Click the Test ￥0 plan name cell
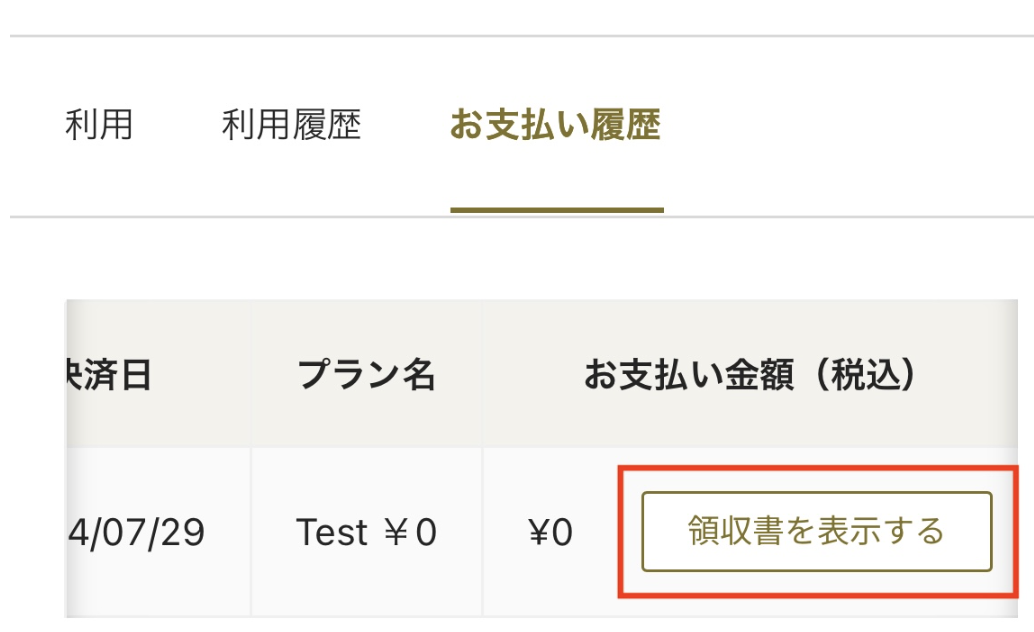 [366, 532]
